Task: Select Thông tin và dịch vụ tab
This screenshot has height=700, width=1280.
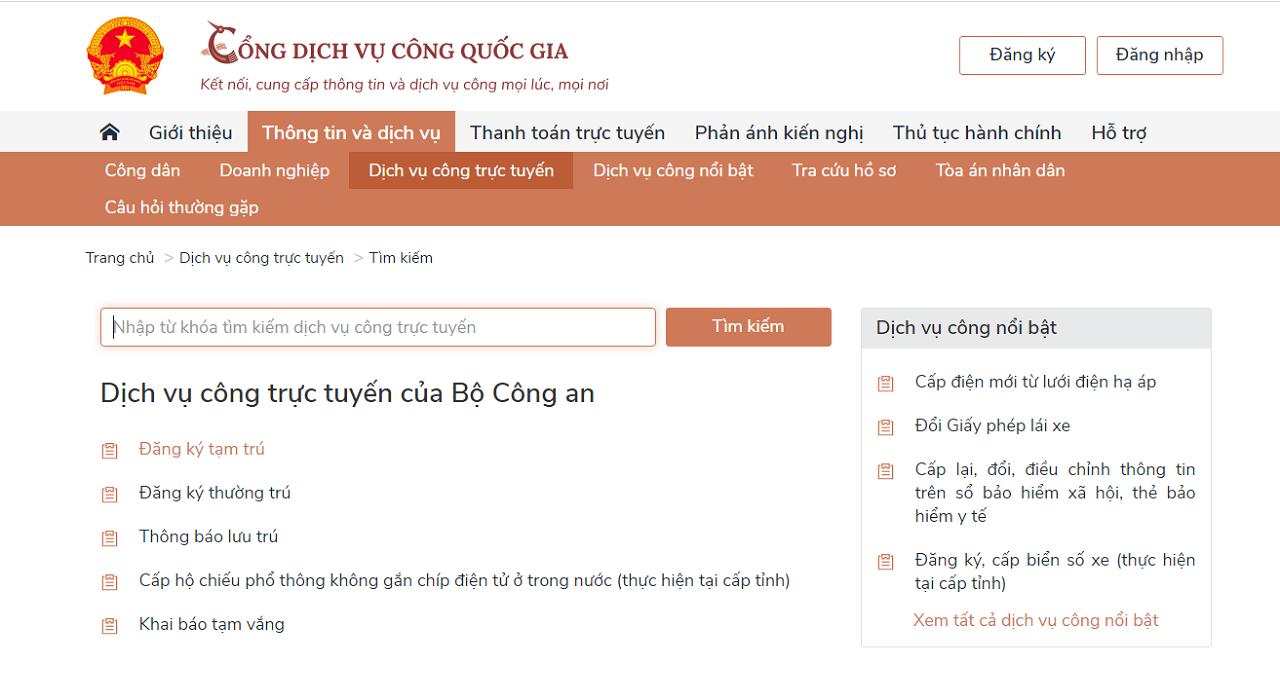Action: coord(351,132)
